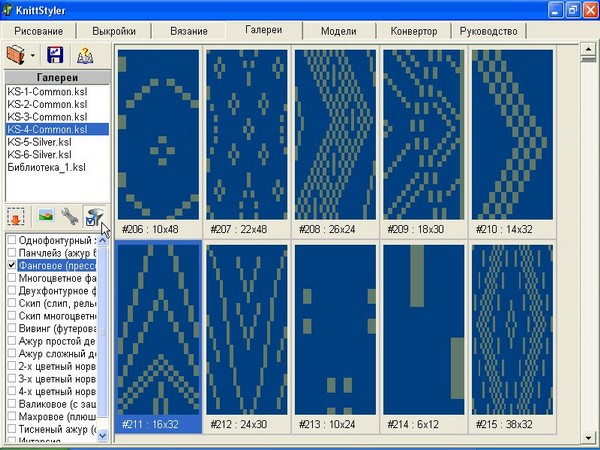This screenshot has height=450, width=600.
Task: Click the KnittStyler title bar icon
Action: coord(7,10)
